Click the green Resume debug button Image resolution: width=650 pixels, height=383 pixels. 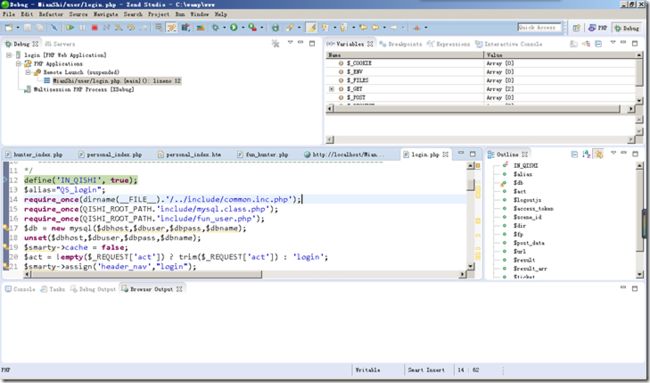click(x=70, y=28)
